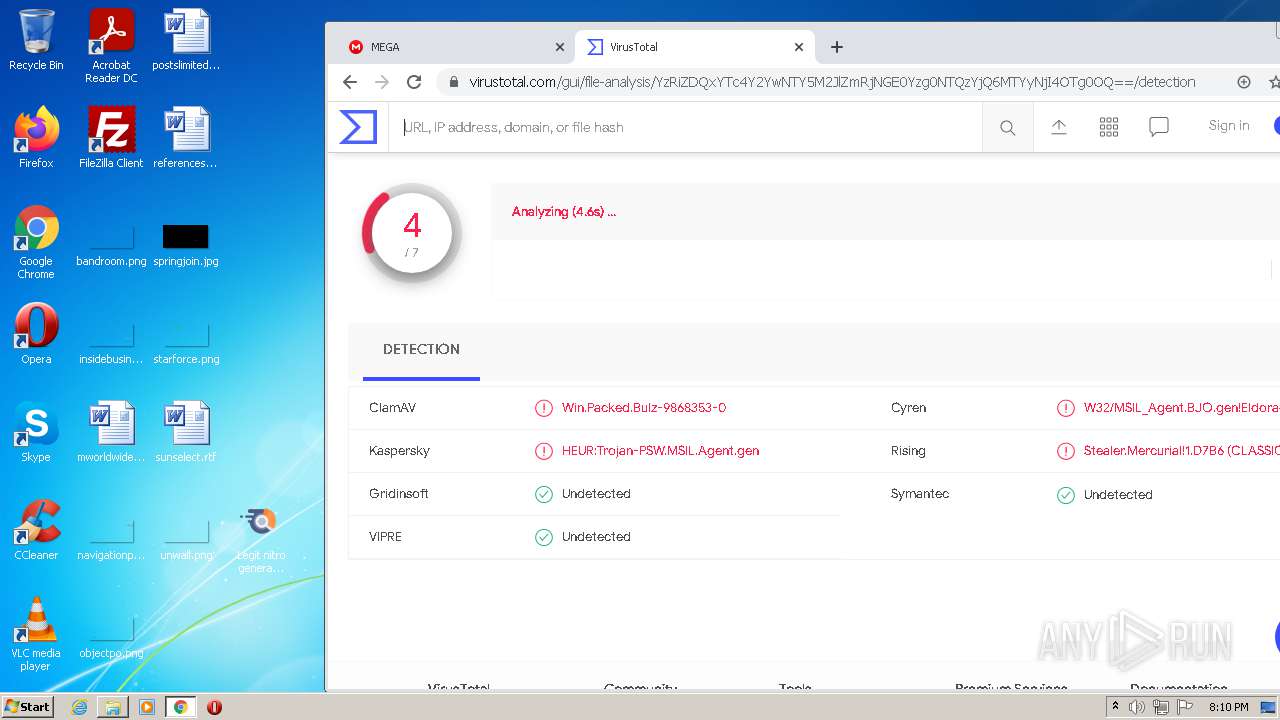1280x720 pixels.
Task: Click Gridinsoft Undetected result
Action: pos(596,494)
